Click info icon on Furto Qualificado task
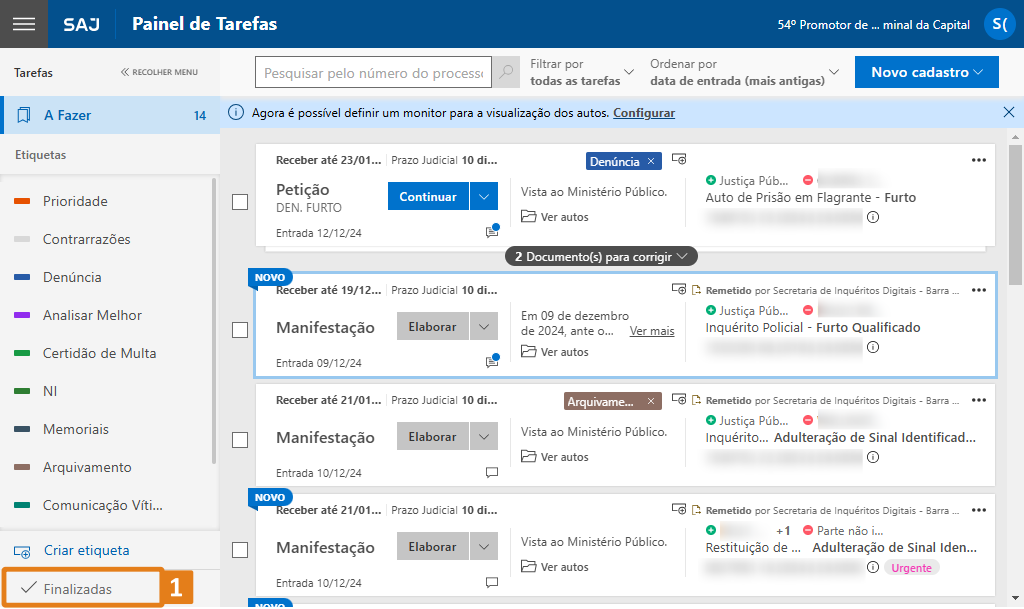The width and height of the screenshot is (1024, 609). tap(873, 347)
